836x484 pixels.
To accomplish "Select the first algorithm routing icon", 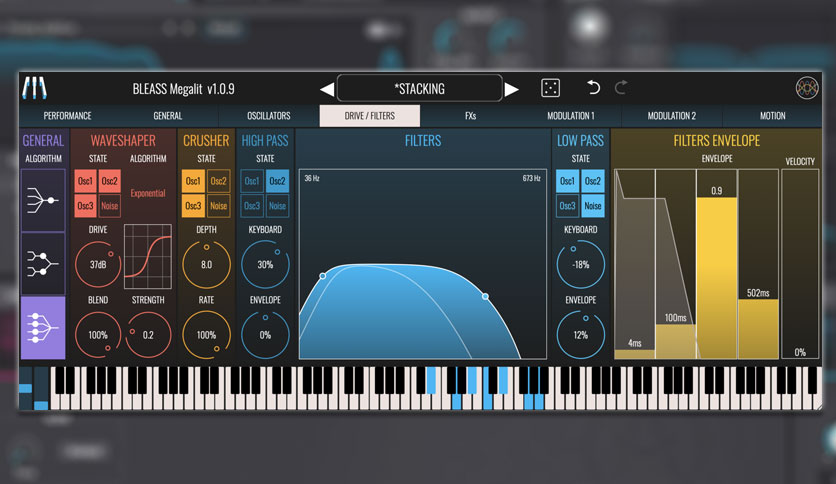I will [43, 200].
